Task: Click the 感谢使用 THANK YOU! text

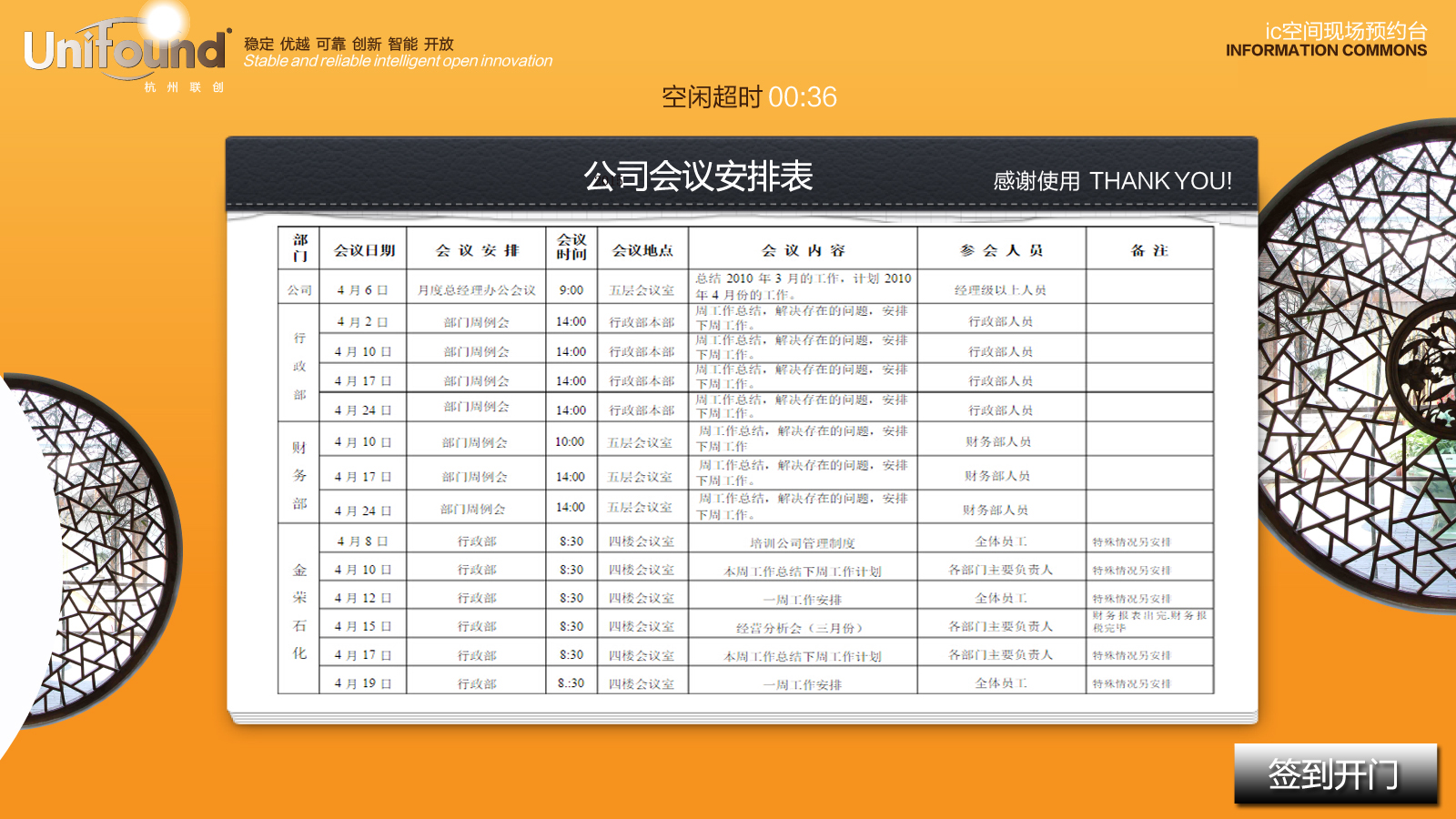Action: [1112, 181]
